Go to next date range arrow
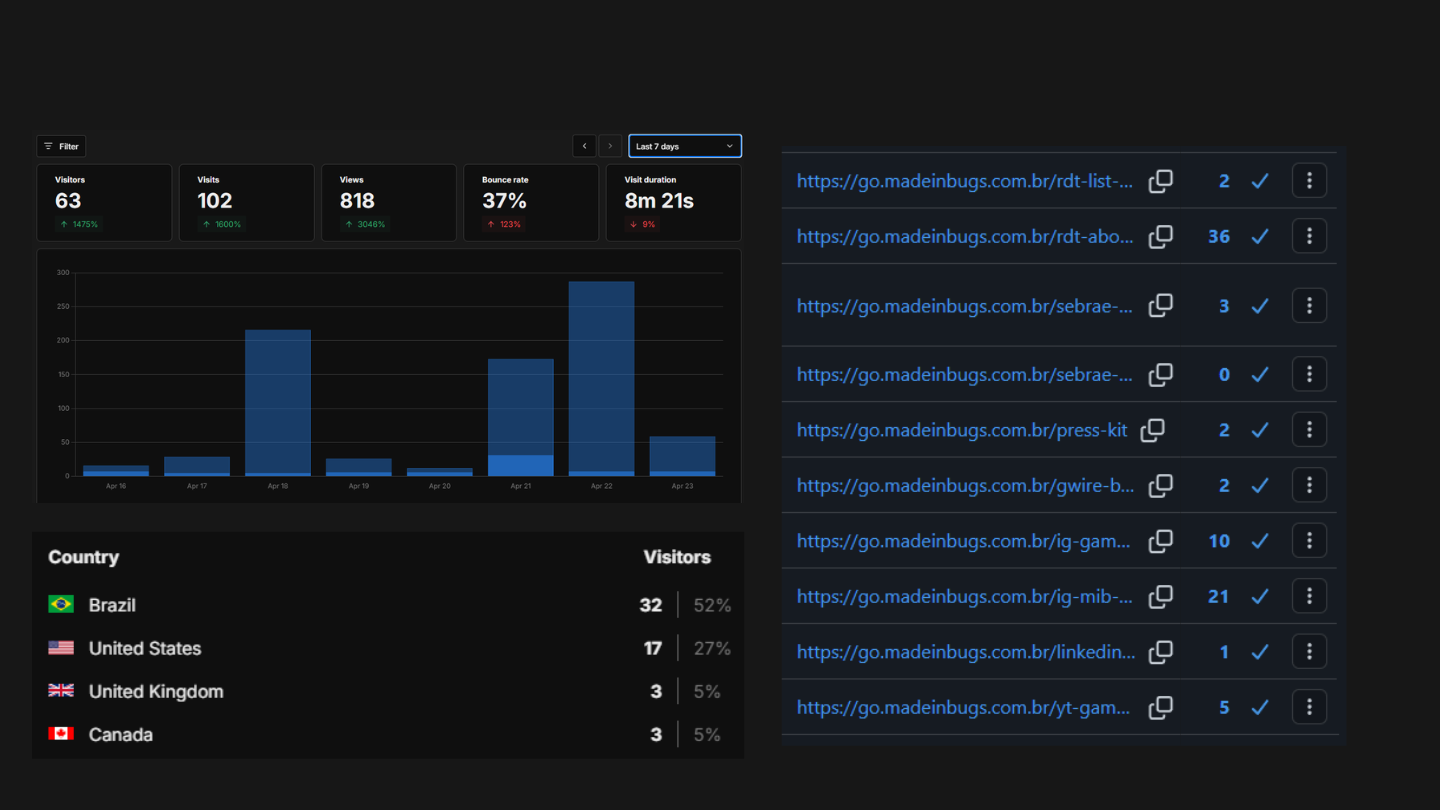This screenshot has height=810, width=1440. coord(610,146)
